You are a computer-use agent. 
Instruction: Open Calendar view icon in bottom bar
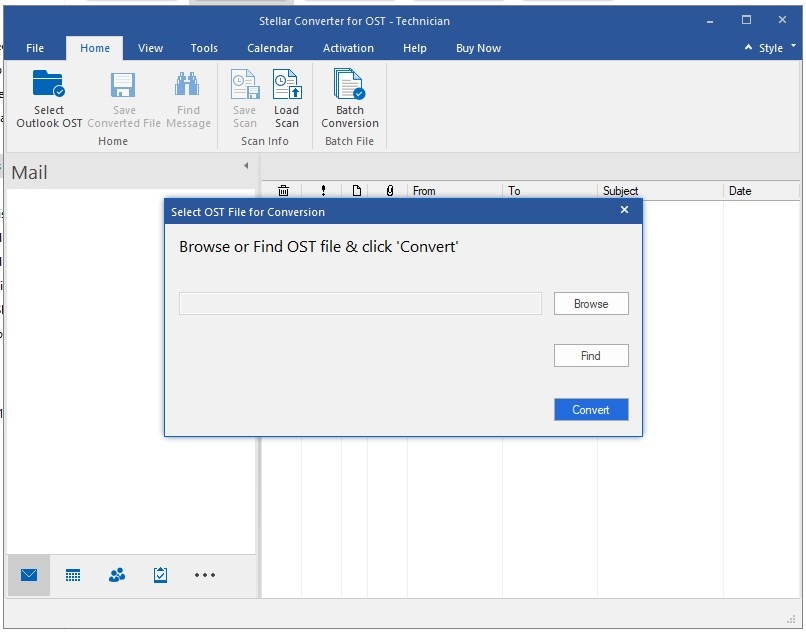pyautogui.click(x=73, y=575)
